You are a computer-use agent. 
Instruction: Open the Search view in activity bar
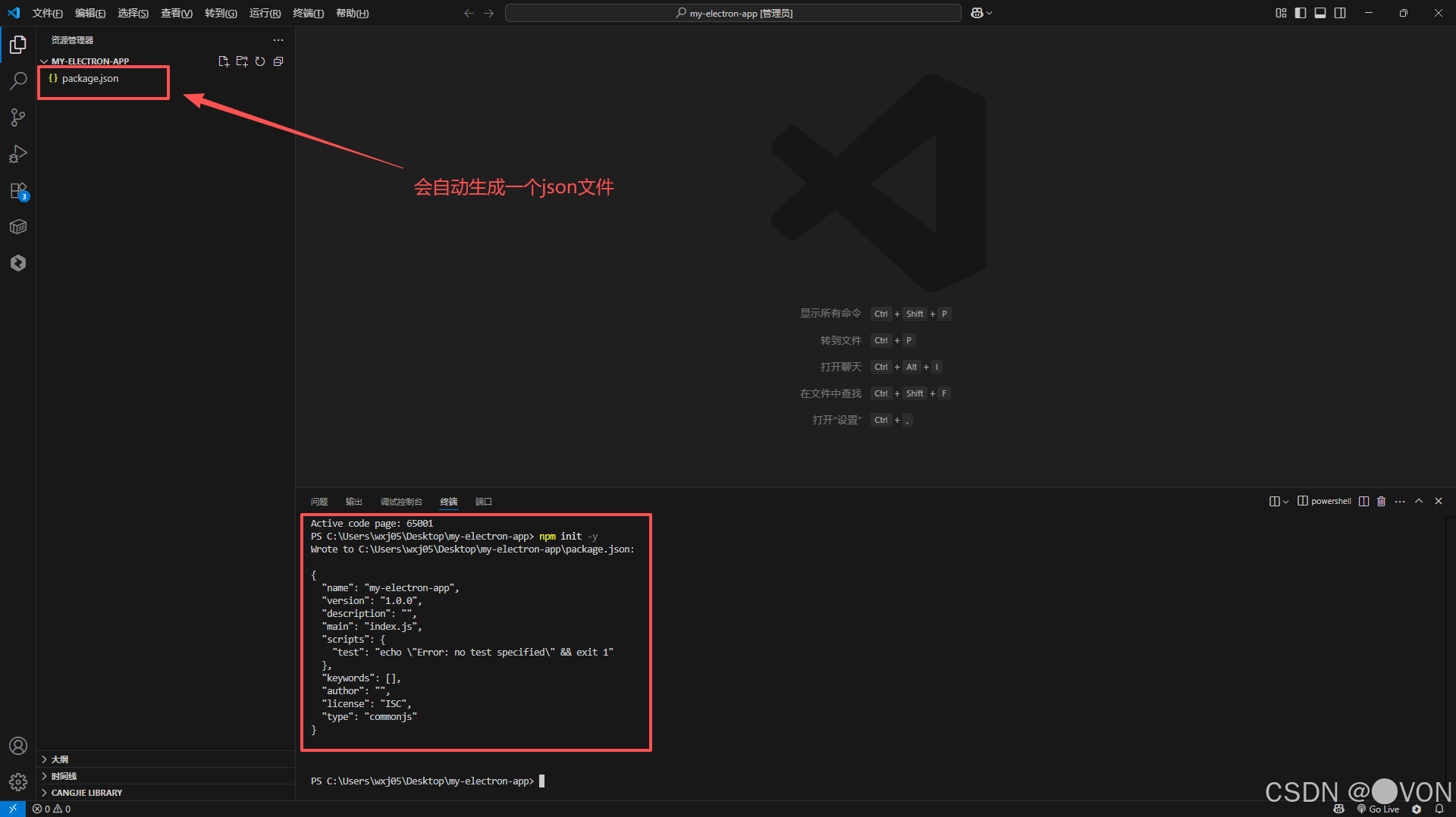pos(18,81)
